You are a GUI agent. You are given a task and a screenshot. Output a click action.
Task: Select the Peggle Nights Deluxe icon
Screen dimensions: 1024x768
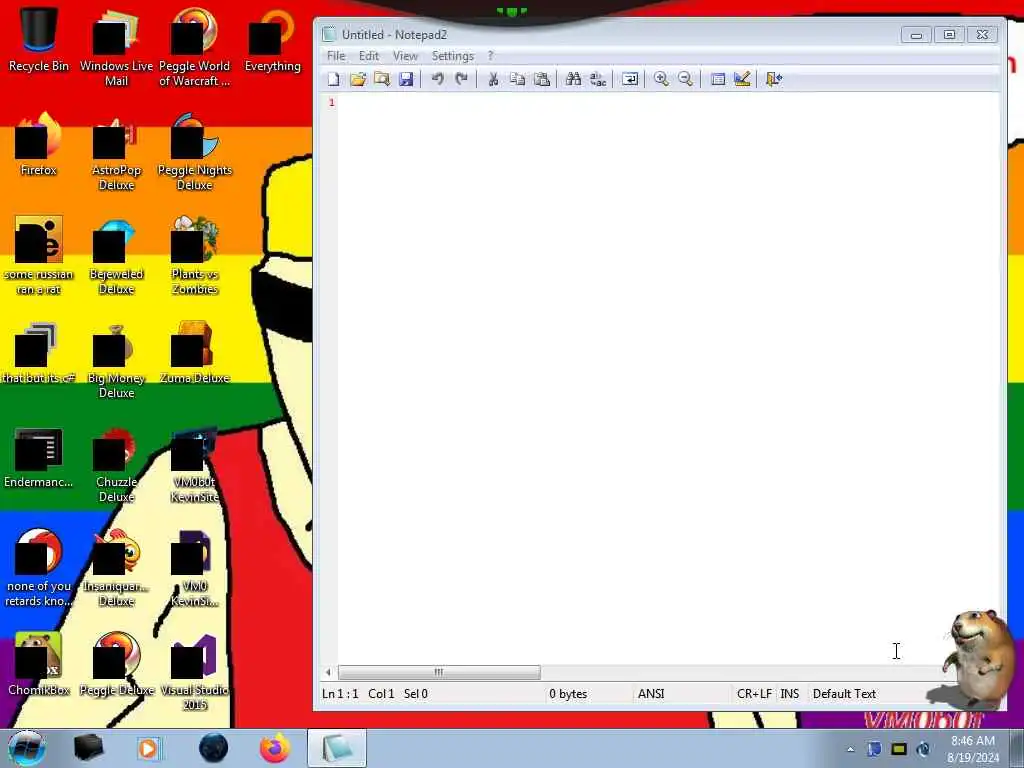(195, 152)
